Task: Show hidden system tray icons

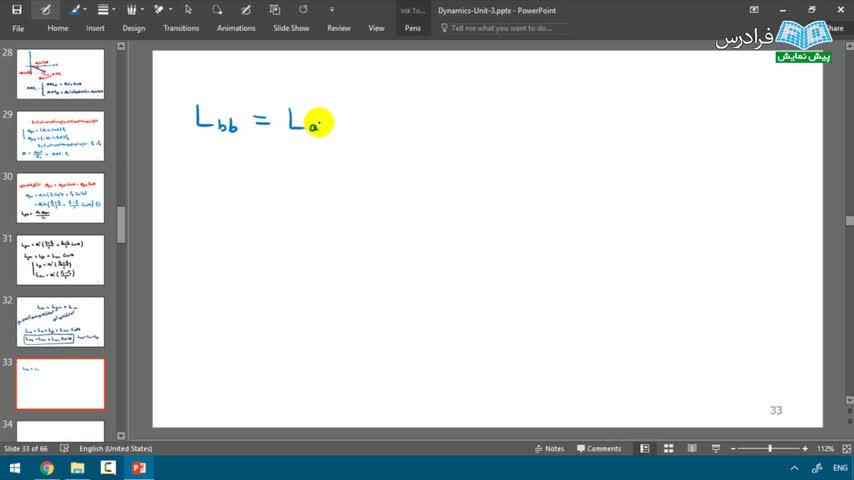Action: tap(794, 468)
